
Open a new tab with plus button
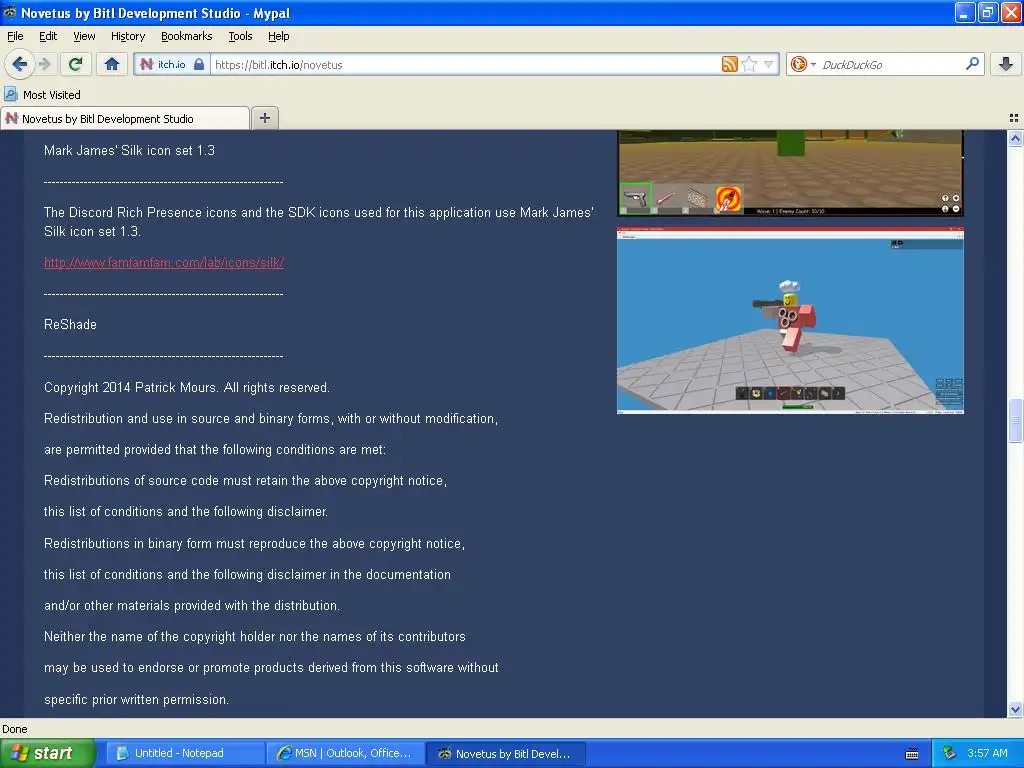pyautogui.click(x=264, y=118)
